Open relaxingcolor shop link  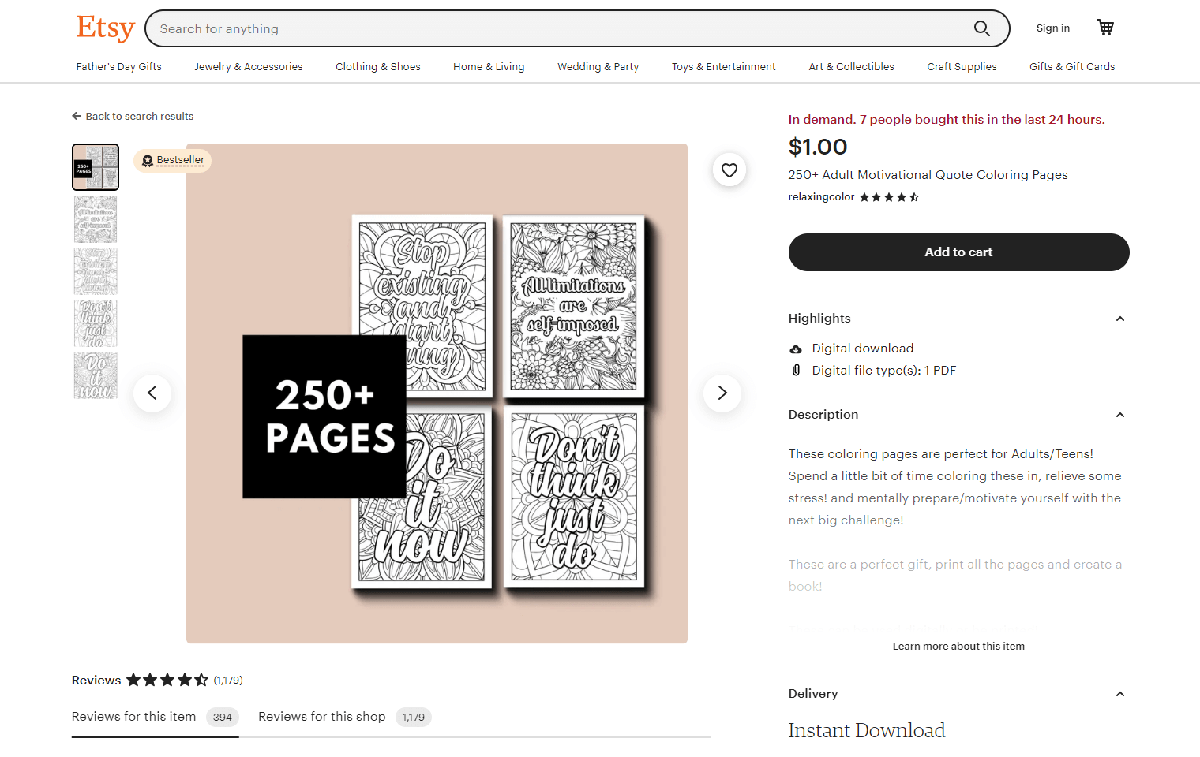coord(821,198)
